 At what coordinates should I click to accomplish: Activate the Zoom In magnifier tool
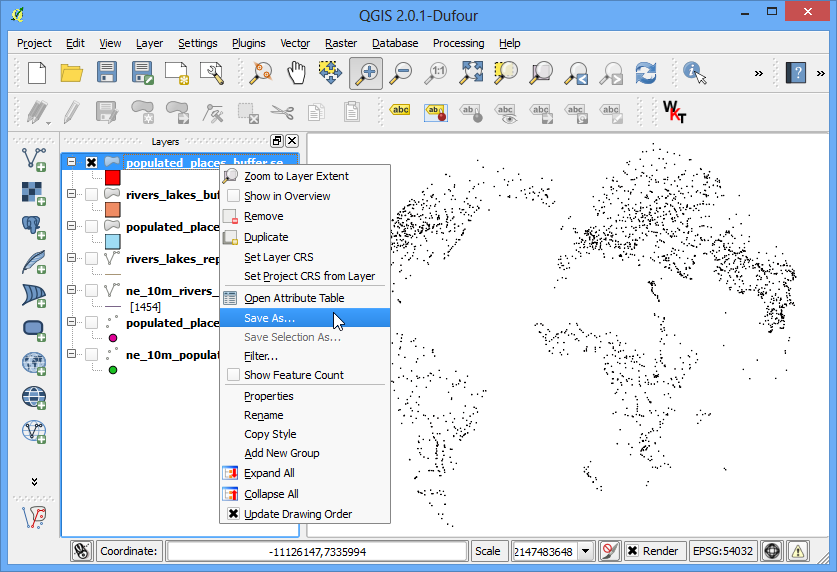[x=366, y=73]
